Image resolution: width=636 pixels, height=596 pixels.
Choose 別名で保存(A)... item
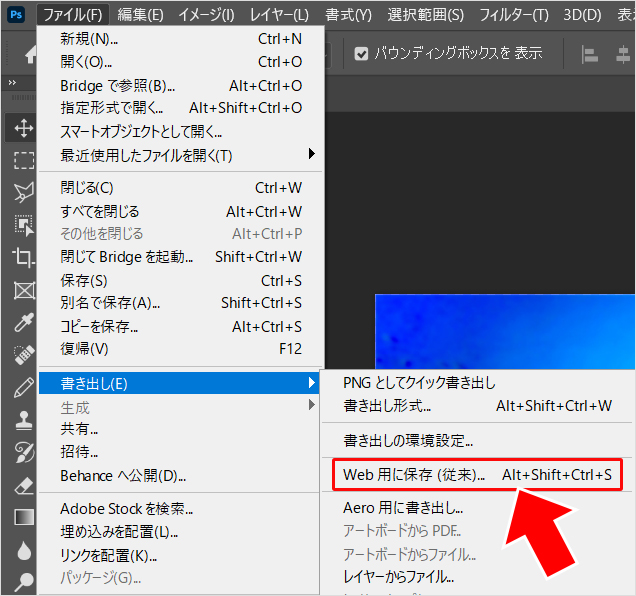(x=181, y=303)
